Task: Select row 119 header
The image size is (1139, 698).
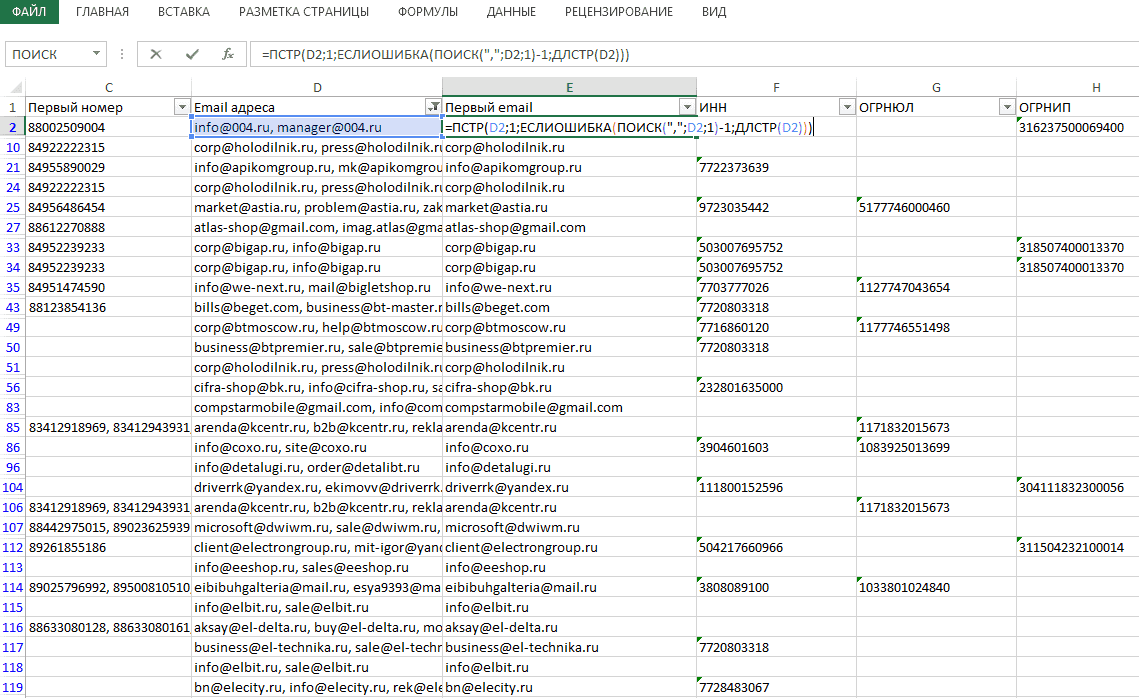Action: click(13, 687)
